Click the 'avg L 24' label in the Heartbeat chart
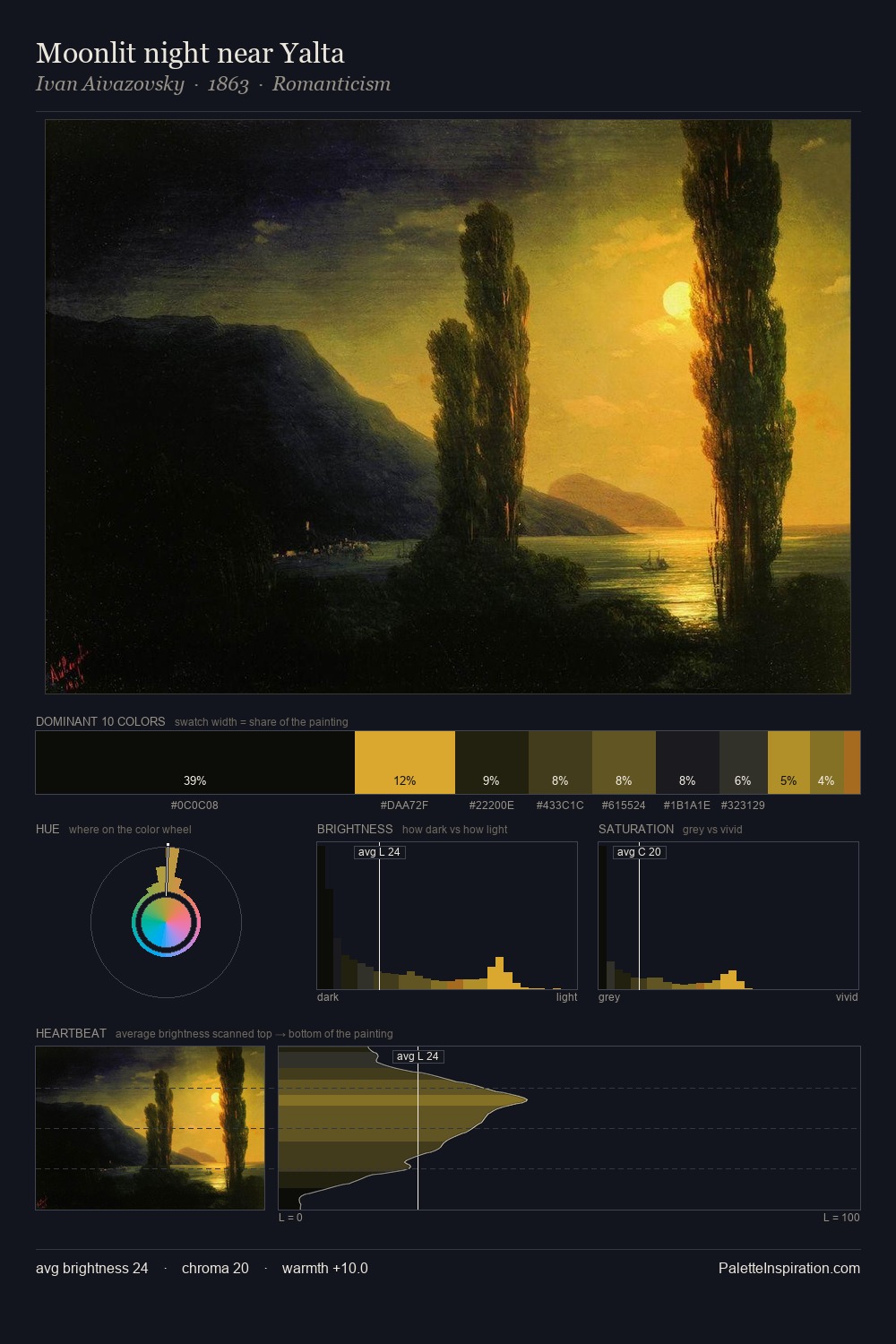Viewport: 896px width, 1344px height. coord(418,1056)
